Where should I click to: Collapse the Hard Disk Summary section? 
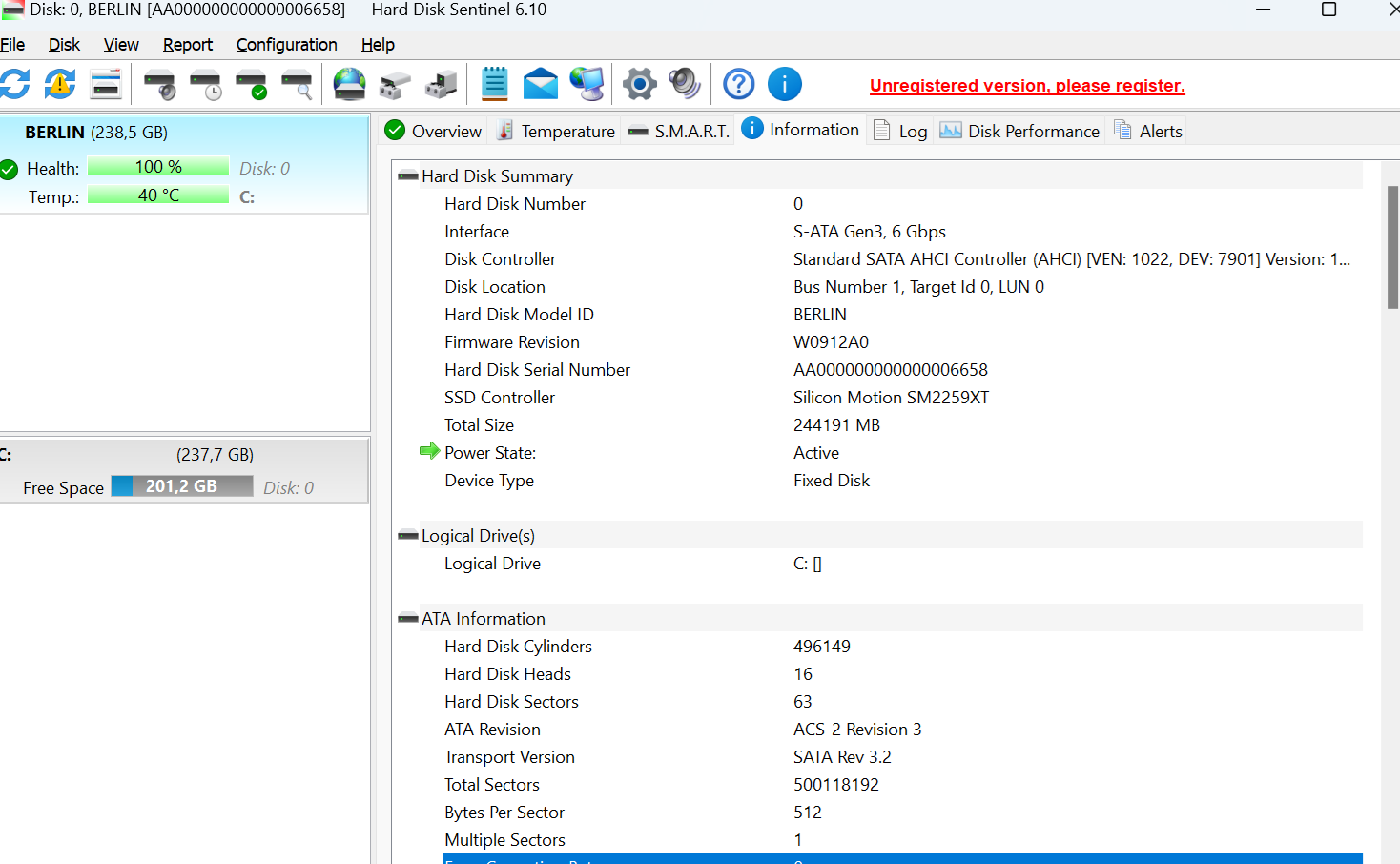(408, 175)
